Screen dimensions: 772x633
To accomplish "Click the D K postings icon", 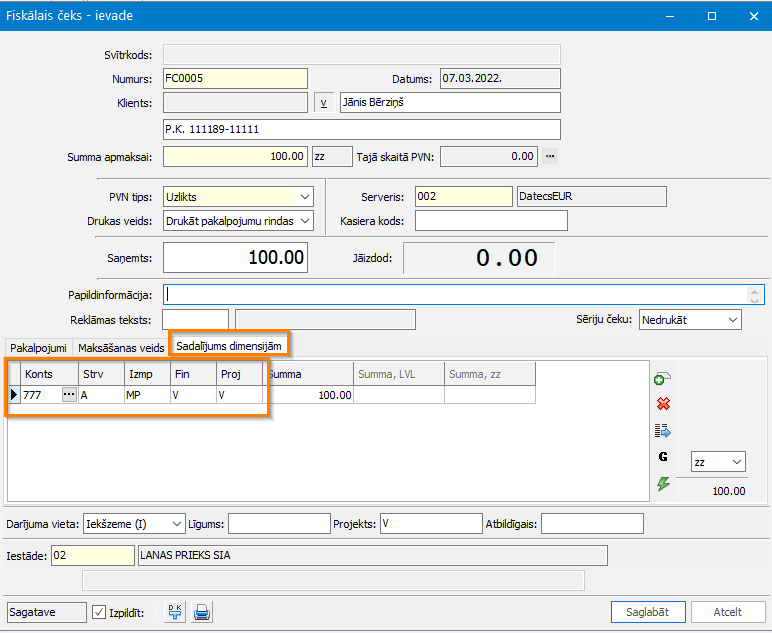I will click(175, 612).
